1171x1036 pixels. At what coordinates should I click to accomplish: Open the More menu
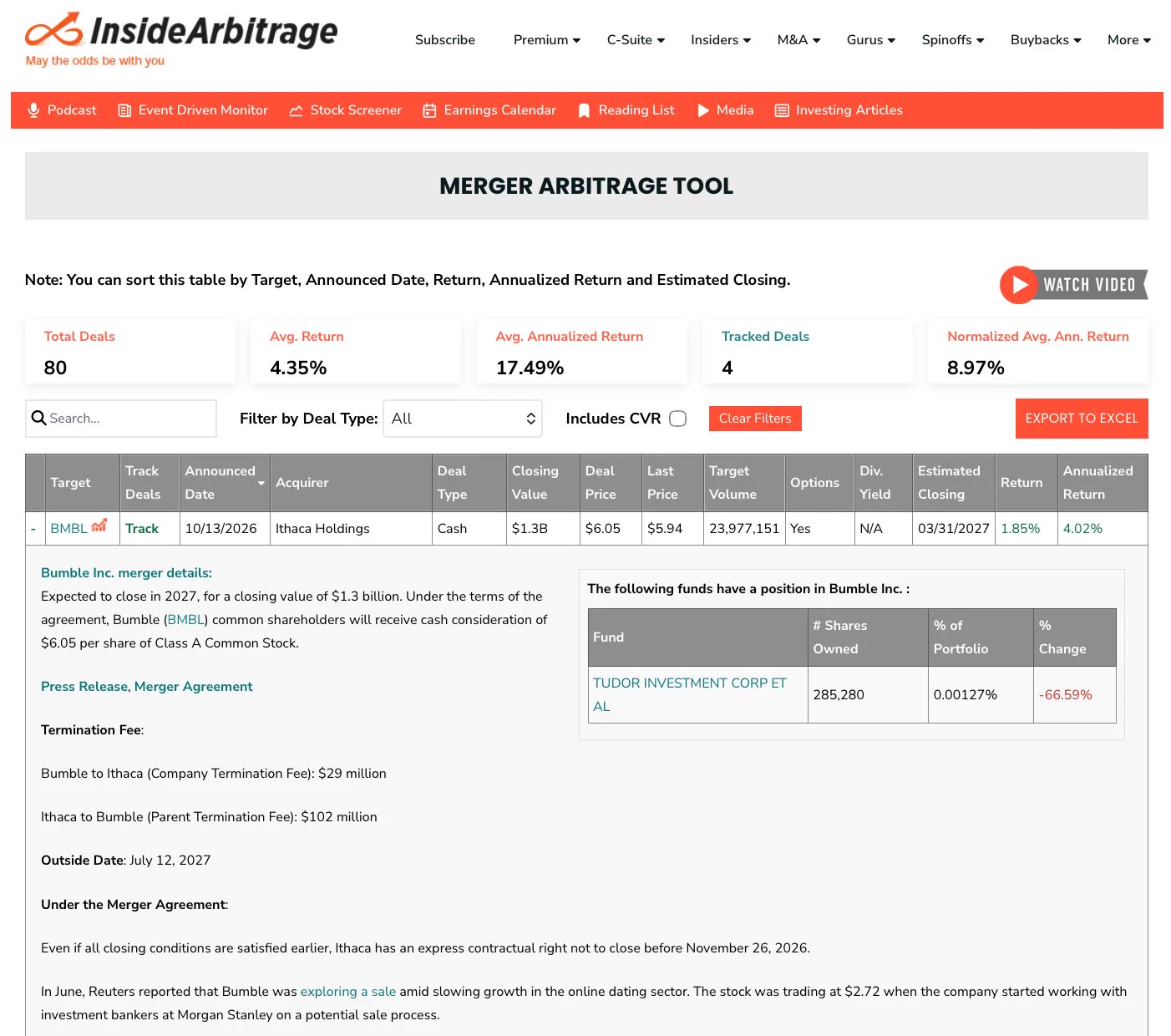click(1129, 40)
